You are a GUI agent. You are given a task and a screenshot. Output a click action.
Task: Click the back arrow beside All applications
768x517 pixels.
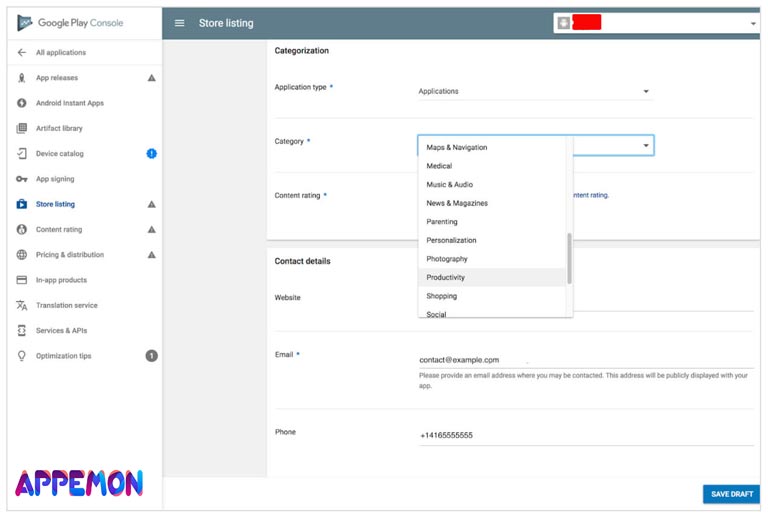(22, 52)
